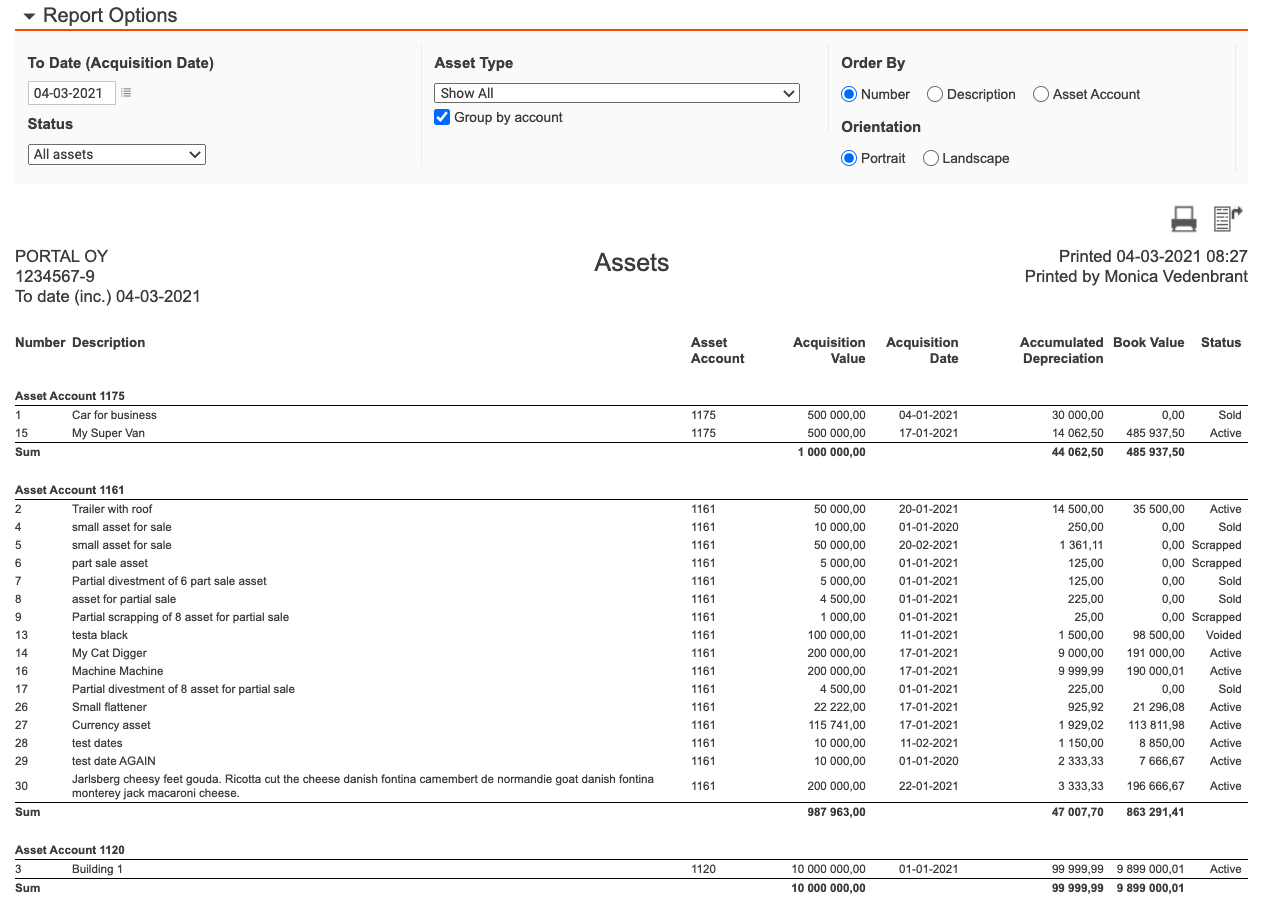
Task: Click the Asset Account 1161 group heading
Action: click(x=70, y=490)
